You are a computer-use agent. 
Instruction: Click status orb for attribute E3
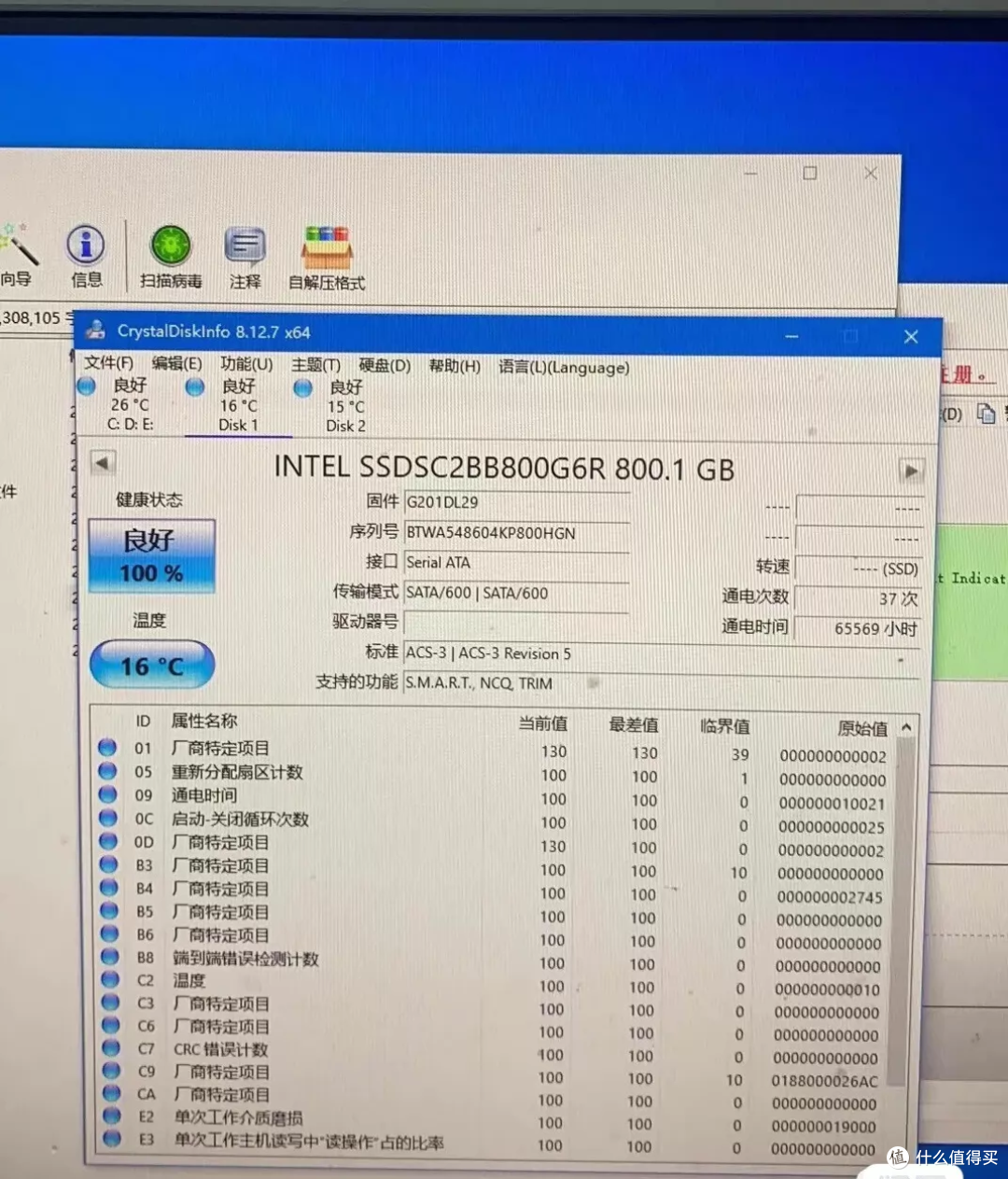point(113,1138)
